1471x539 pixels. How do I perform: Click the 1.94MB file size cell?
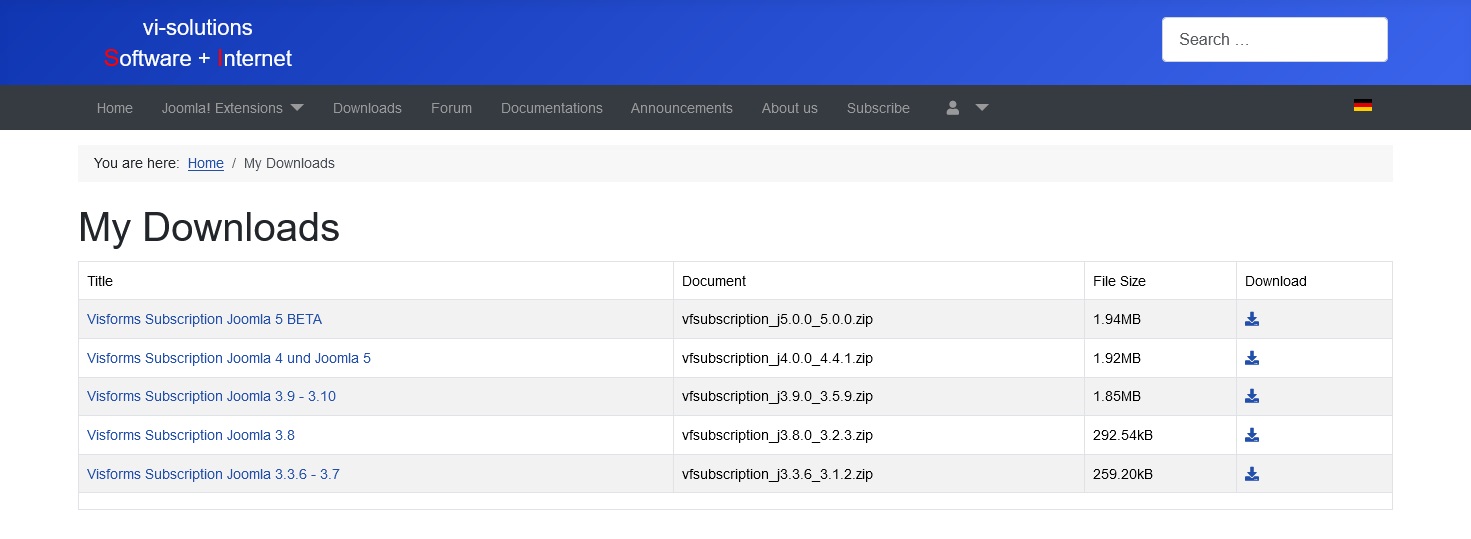click(x=1160, y=319)
